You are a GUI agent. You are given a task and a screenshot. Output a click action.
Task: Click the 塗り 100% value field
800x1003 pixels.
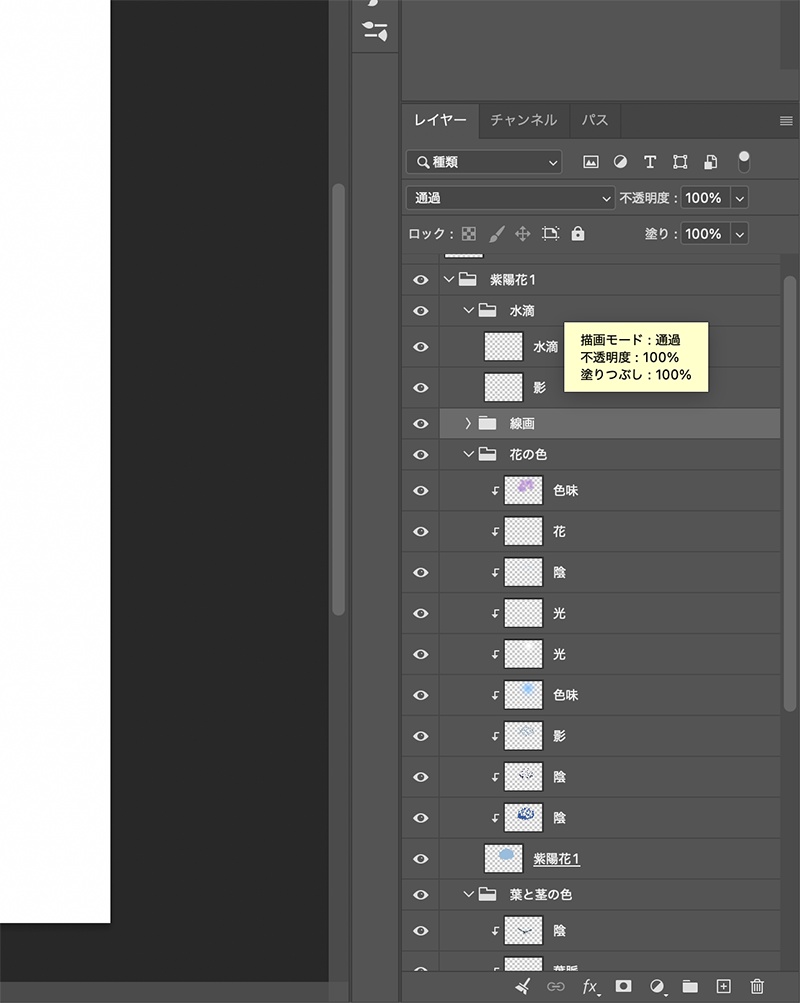click(x=705, y=234)
